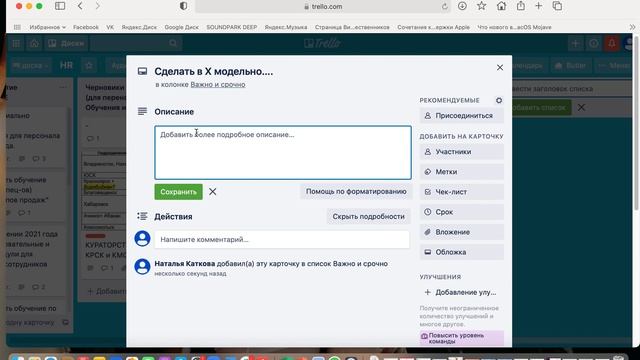Open the VK bookmark
Image resolution: width=640 pixels, height=360 pixels.
pos(110,27)
